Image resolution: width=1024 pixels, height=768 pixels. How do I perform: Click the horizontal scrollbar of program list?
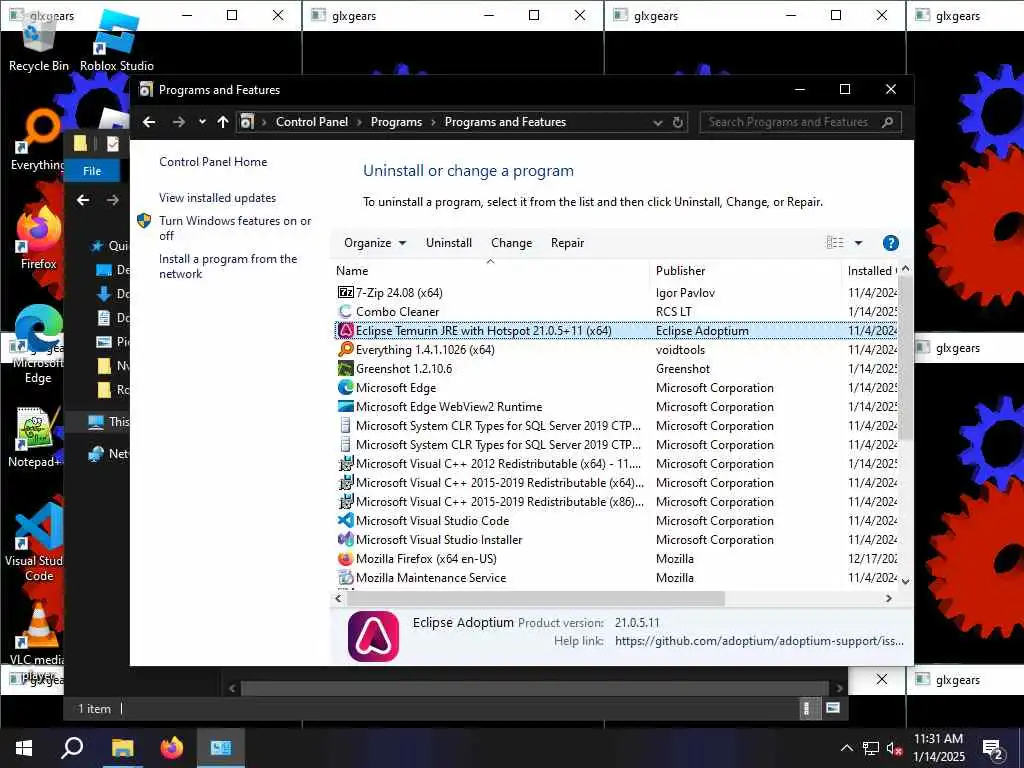pos(536,598)
